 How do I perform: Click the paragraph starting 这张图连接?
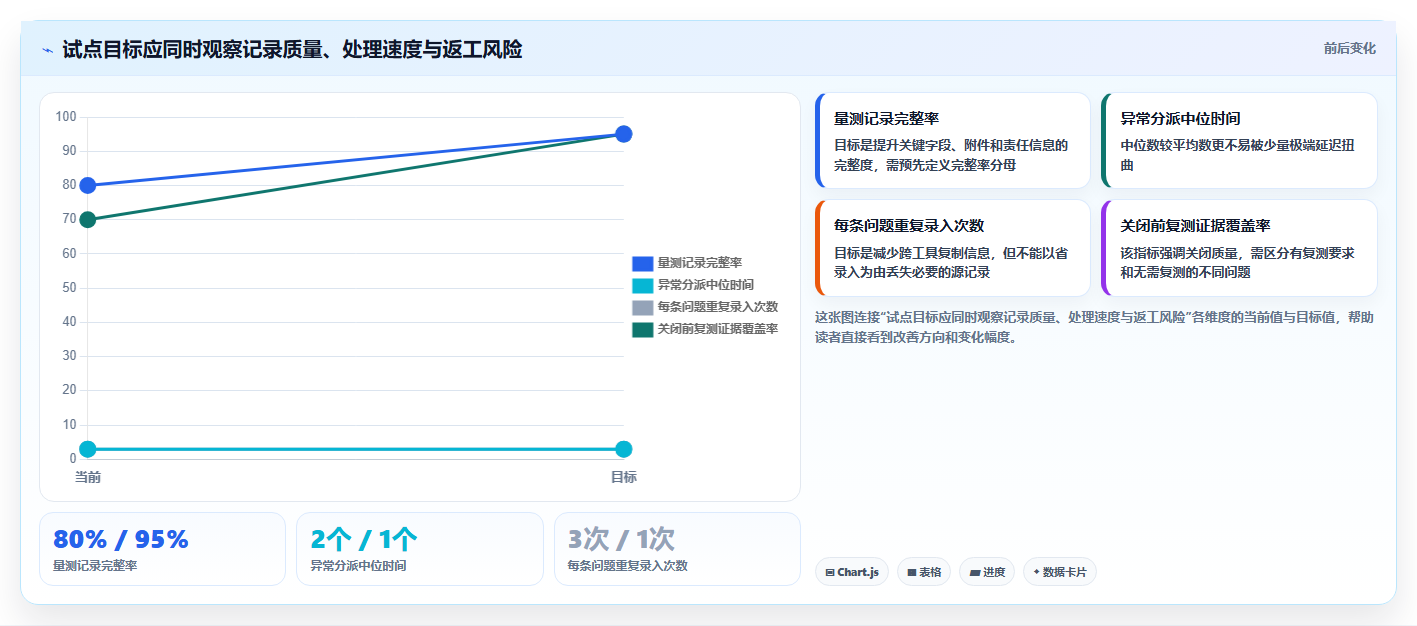pyautogui.click(x=1094, y=327)
